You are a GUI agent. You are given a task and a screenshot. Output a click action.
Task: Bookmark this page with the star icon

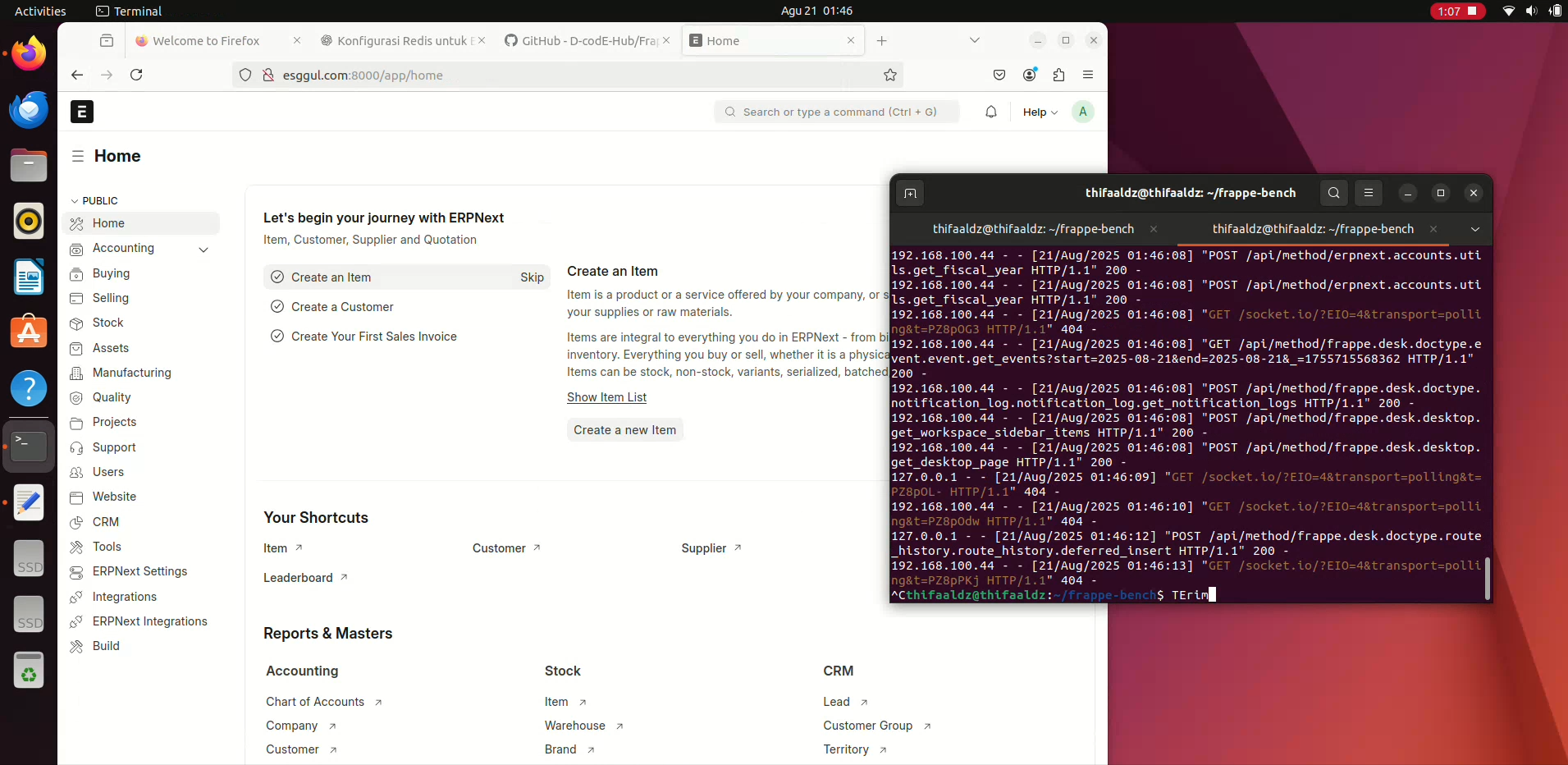[x=890, y=75]
